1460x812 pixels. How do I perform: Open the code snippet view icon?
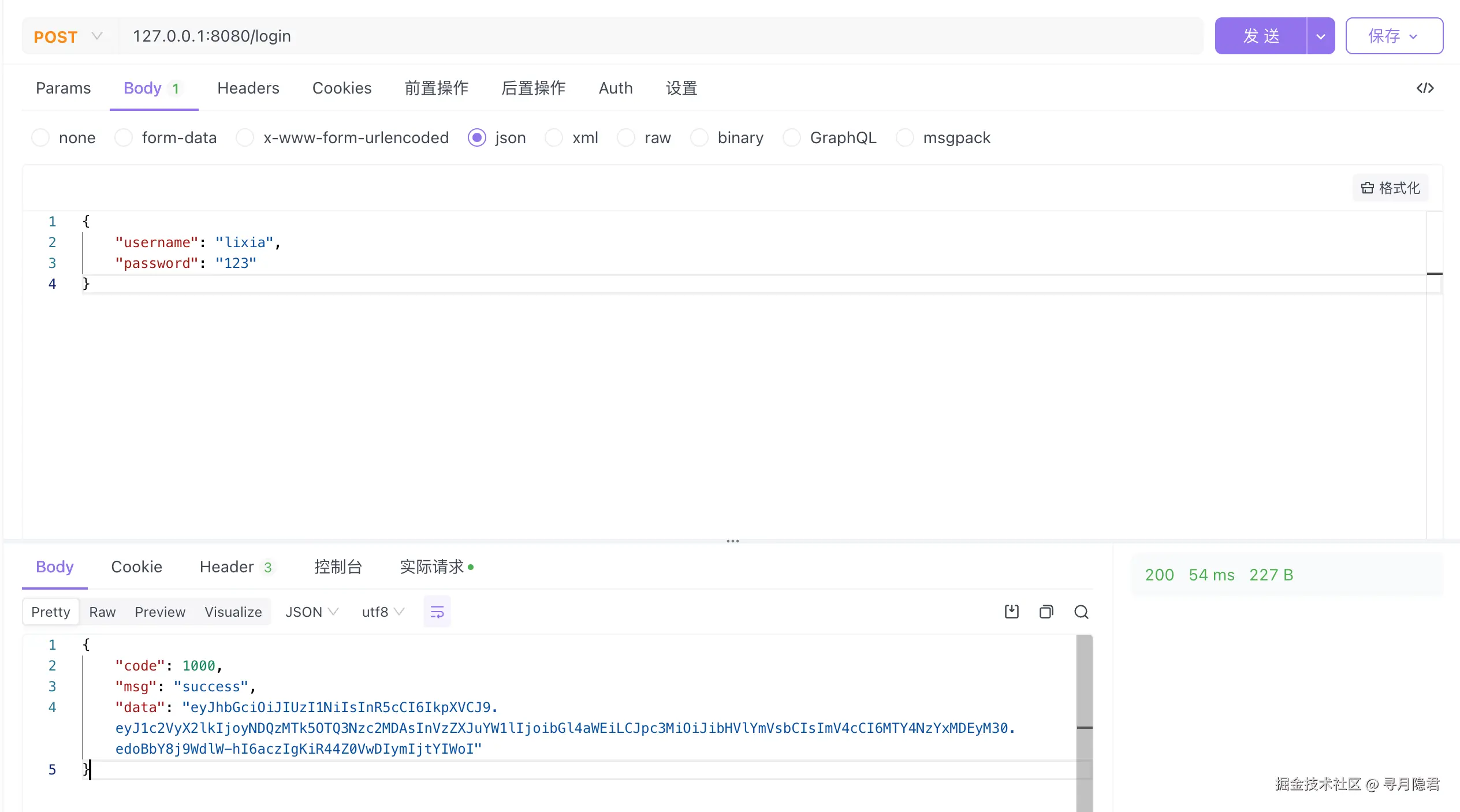1425,88
